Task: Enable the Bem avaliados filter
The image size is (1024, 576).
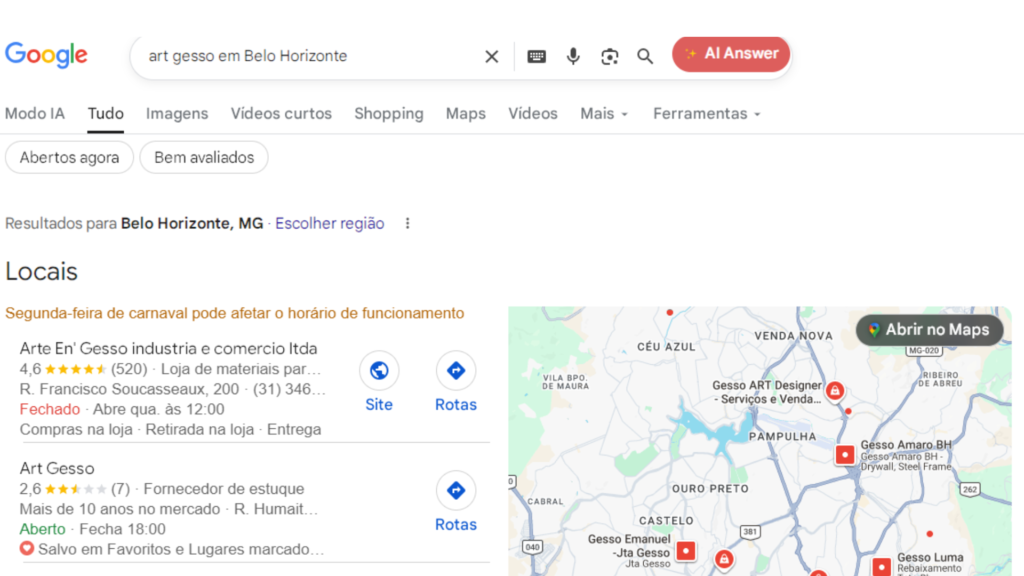Action: (203, 157)
